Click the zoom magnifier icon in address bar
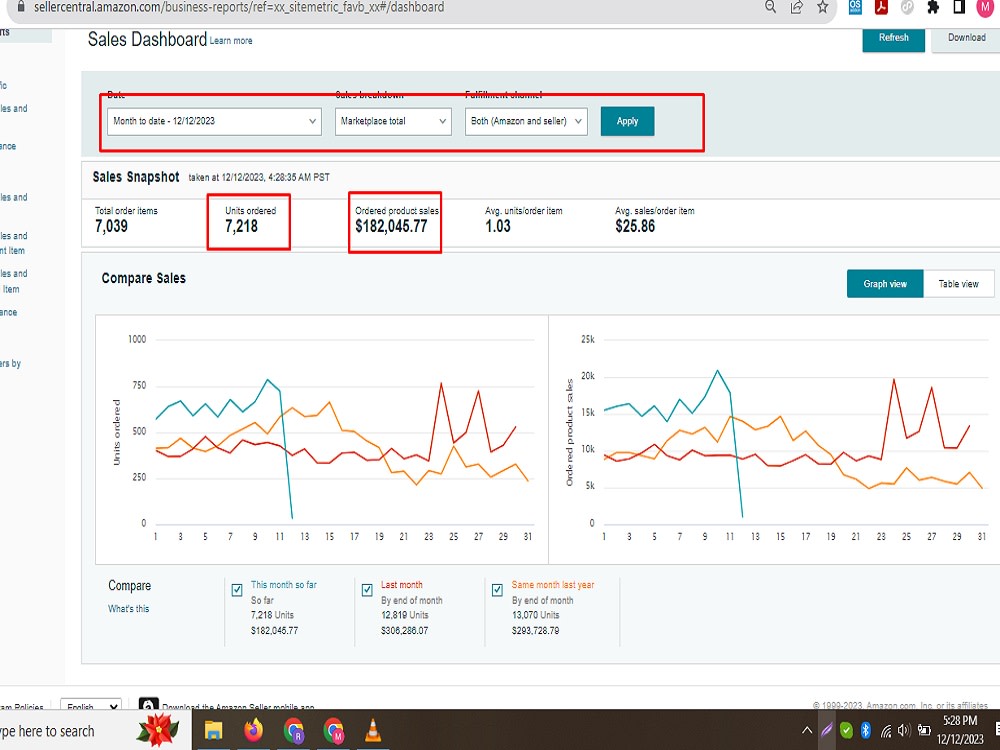The image size is (1000, 750). tap(770, 7)
